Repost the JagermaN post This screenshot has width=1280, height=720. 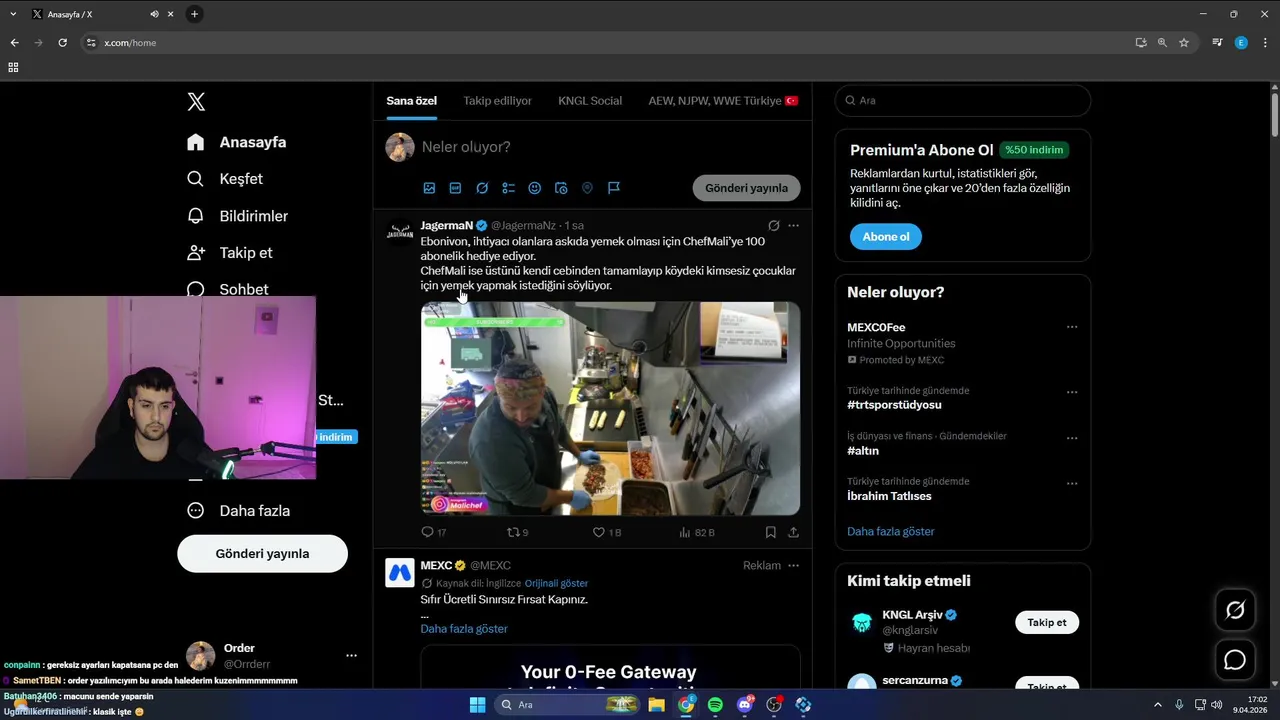(x=518, y=532)
